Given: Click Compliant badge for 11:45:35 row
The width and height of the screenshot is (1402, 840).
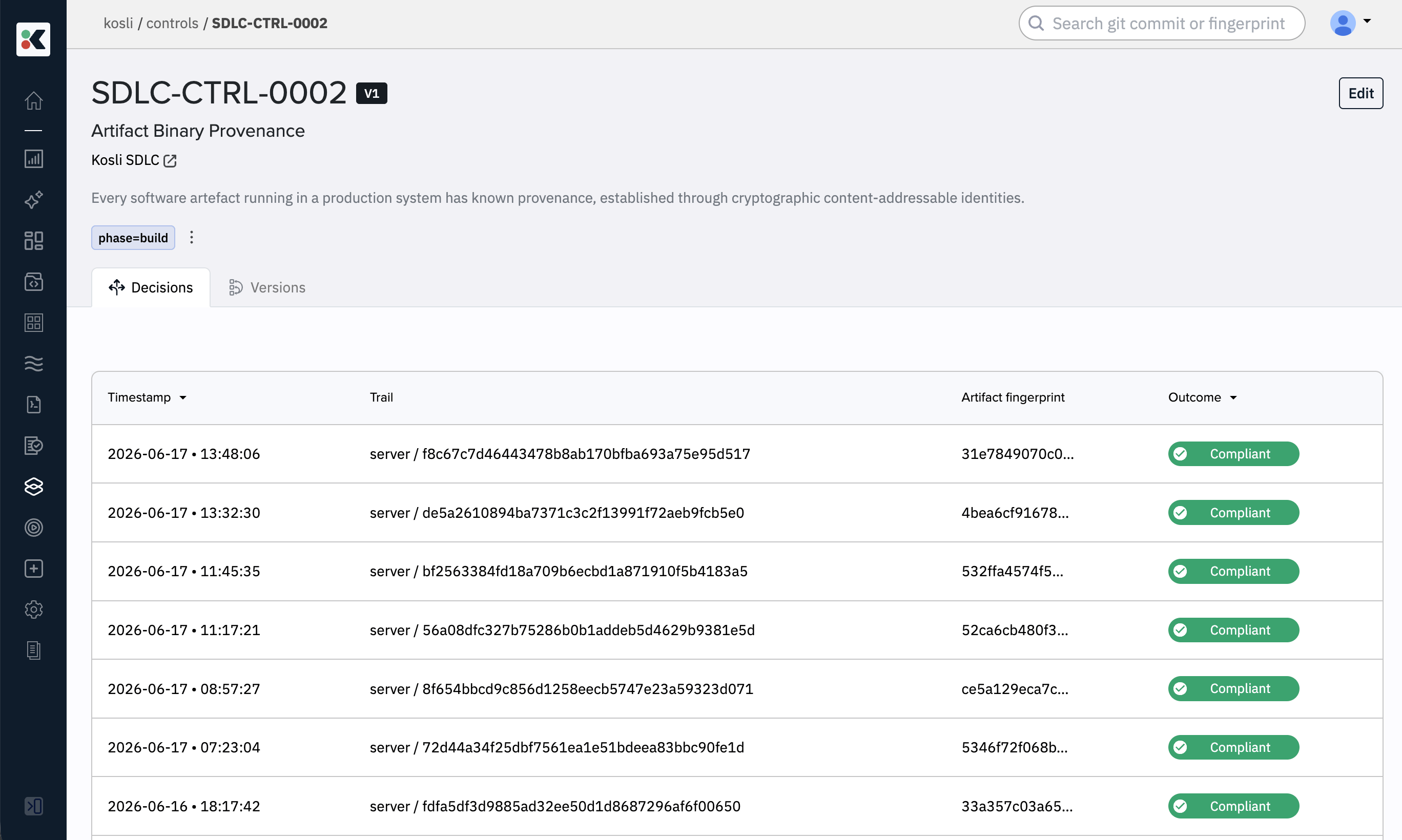Looking at the screenshot, I should tap(1233, 571).
